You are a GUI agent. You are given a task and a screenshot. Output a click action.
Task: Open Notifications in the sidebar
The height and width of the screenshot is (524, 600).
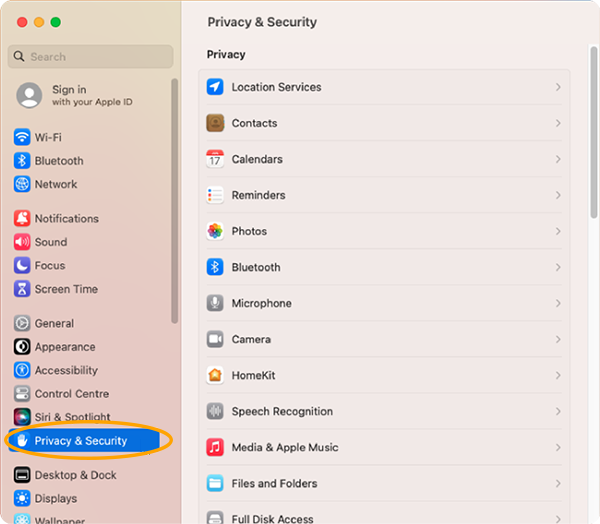66,218
